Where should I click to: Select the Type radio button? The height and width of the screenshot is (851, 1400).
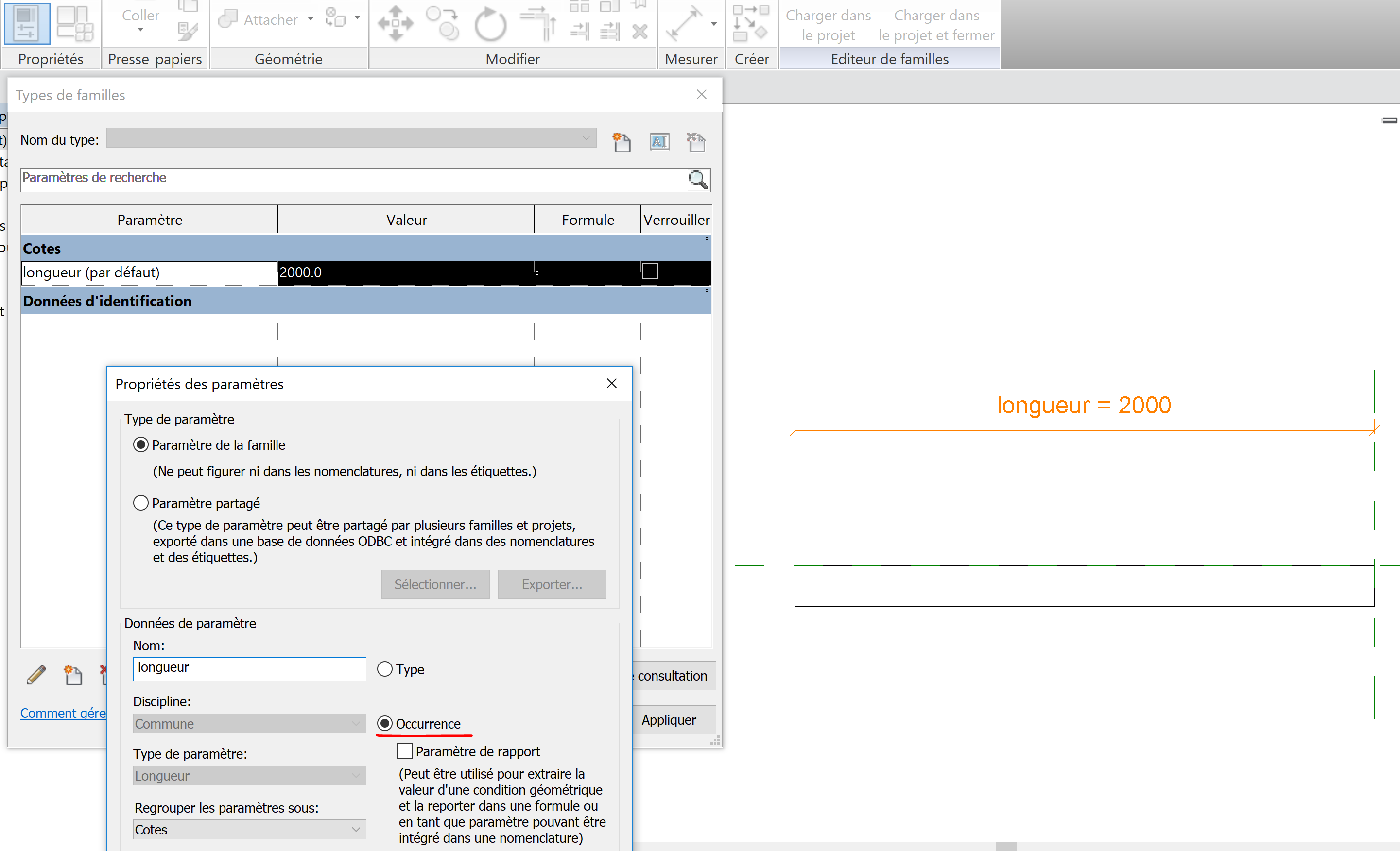pyautogui.click(x=385, y=669)
